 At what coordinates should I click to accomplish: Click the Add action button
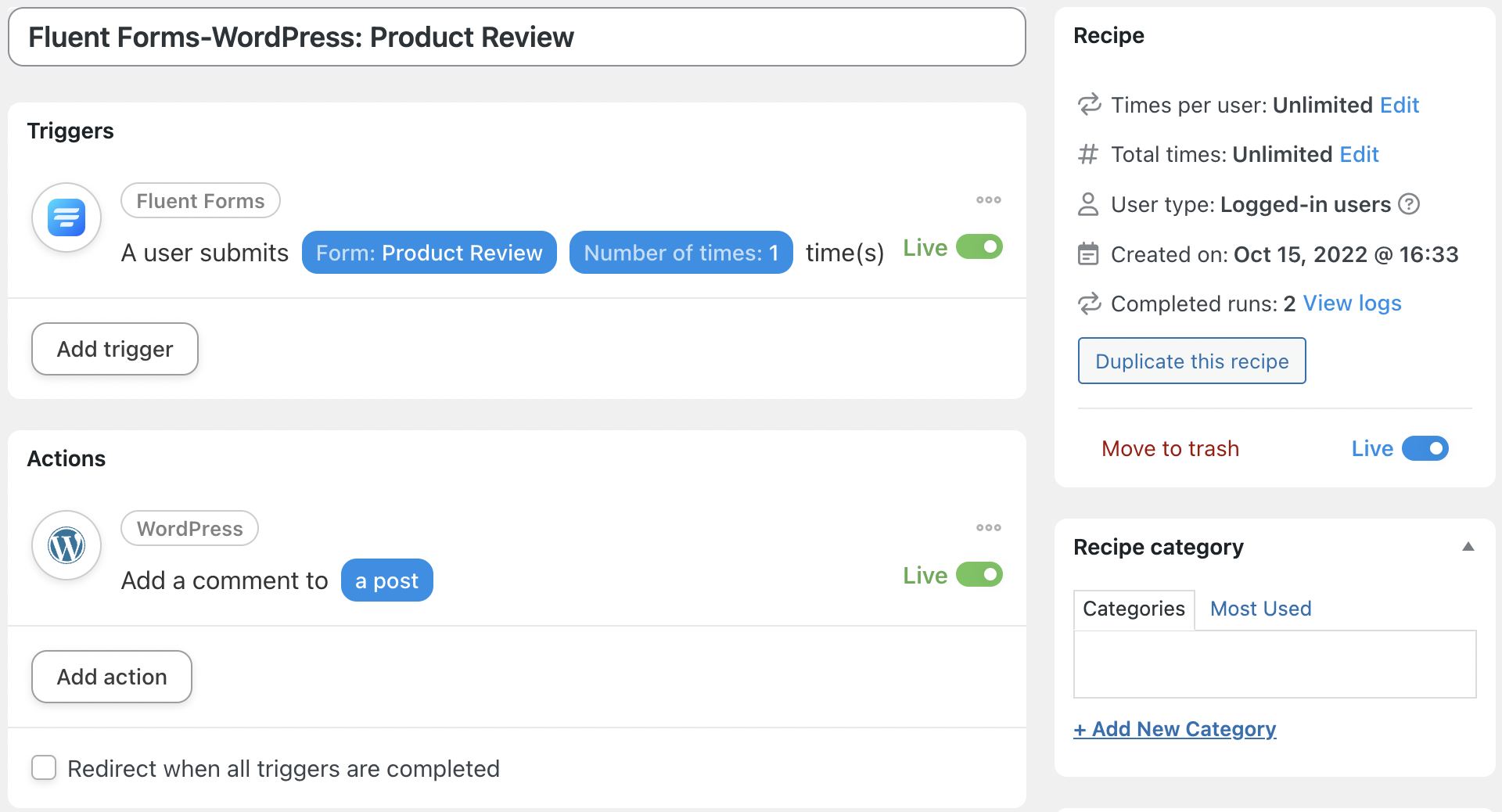tap(112, 677)
